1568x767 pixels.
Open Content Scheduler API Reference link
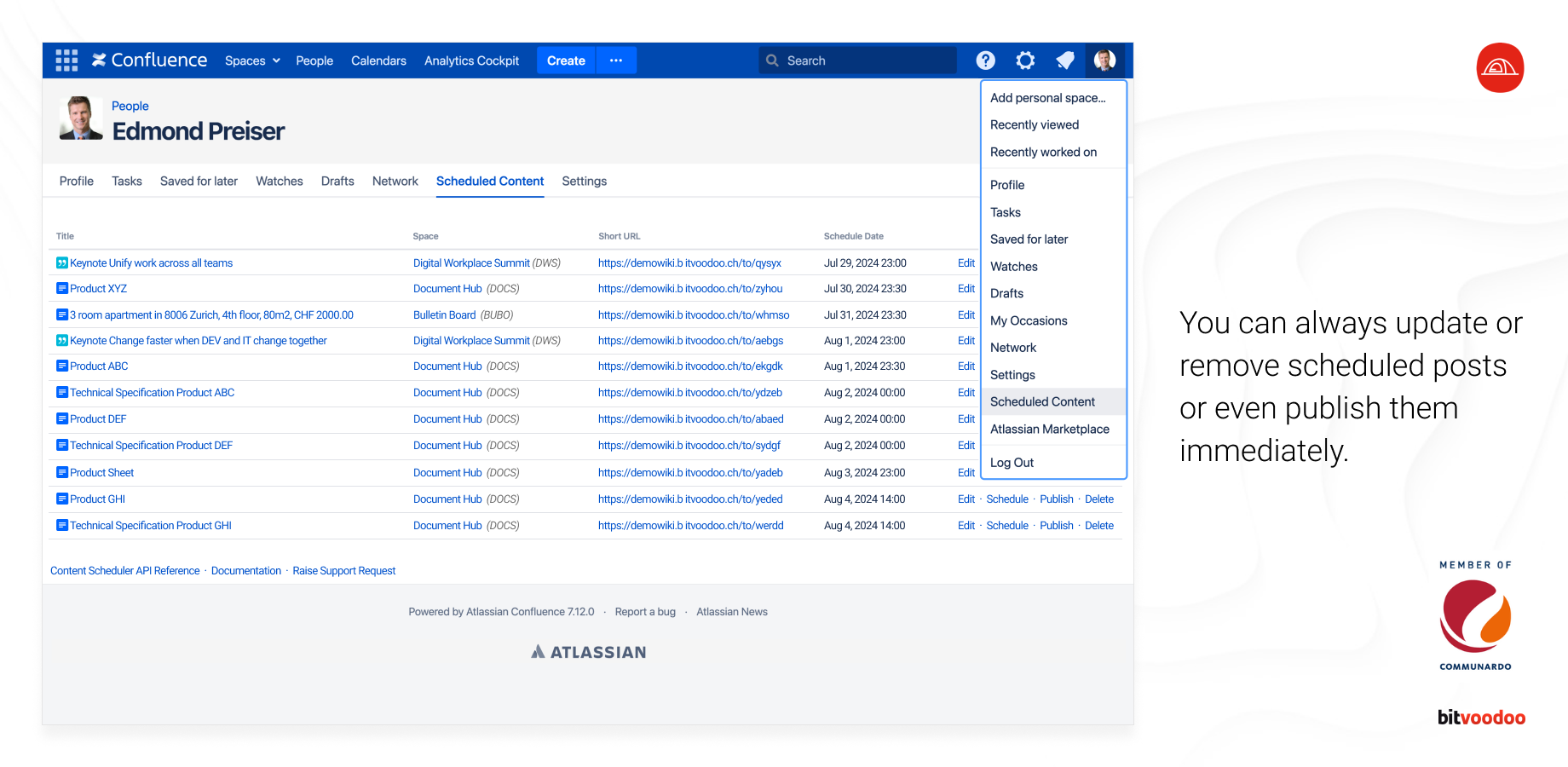(x=125, y=571)
